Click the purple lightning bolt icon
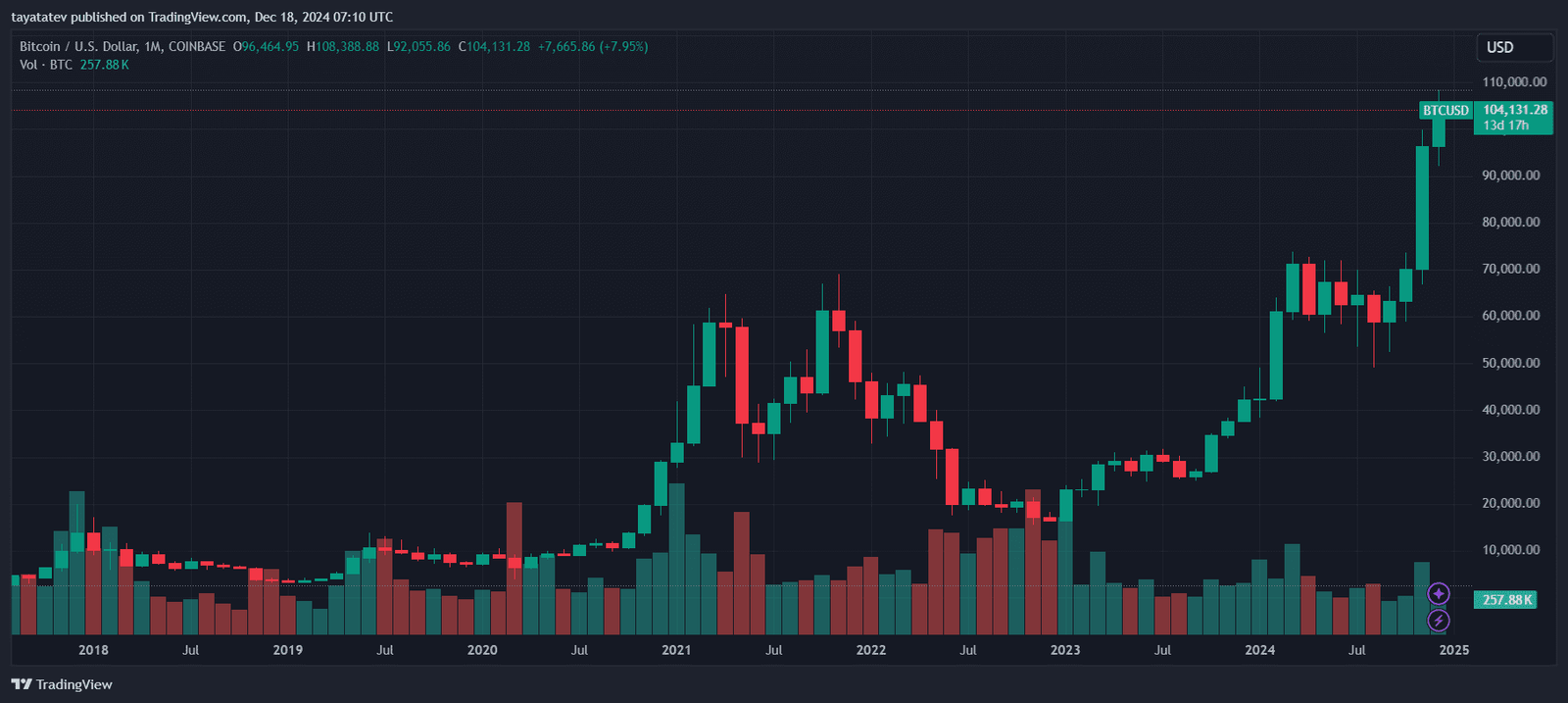1568x703 pixels. point(1437,618)
